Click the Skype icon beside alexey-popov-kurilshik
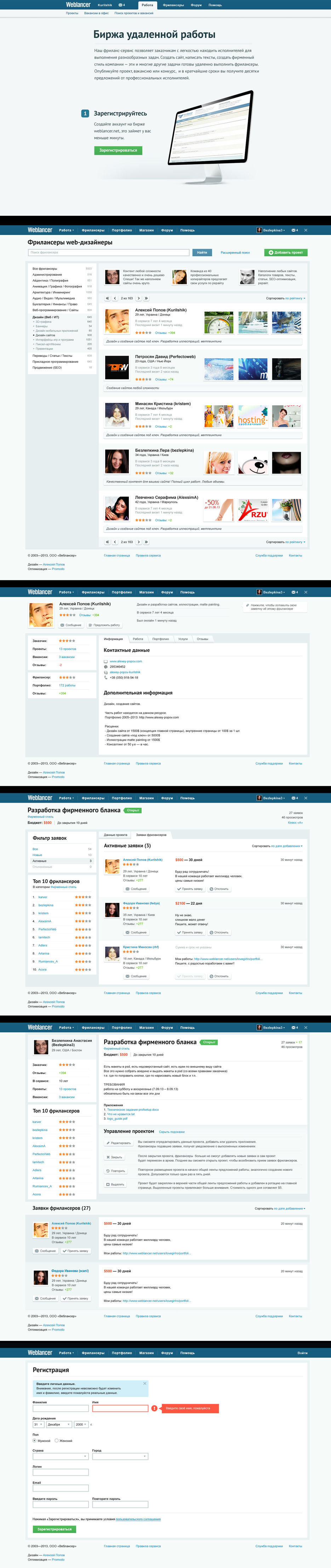Viewport: 331px width, 1568px height. point(105,672)
